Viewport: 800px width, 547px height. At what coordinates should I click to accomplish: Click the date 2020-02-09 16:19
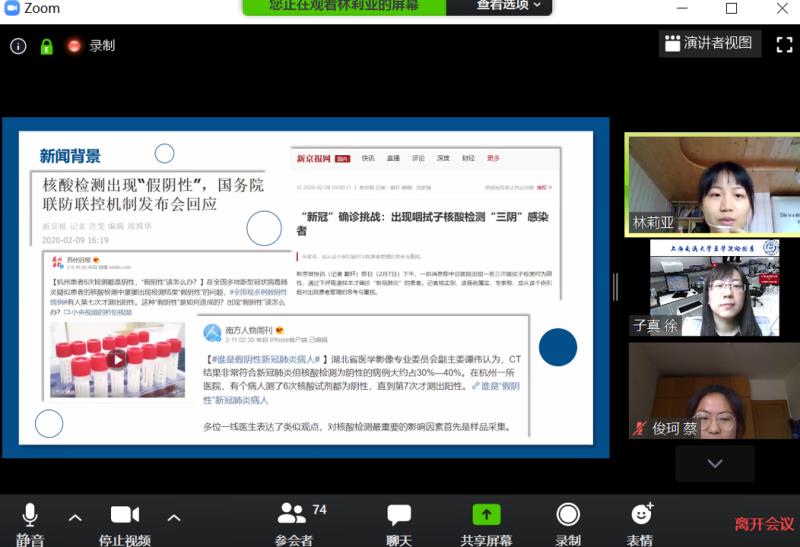click(75, 240)
